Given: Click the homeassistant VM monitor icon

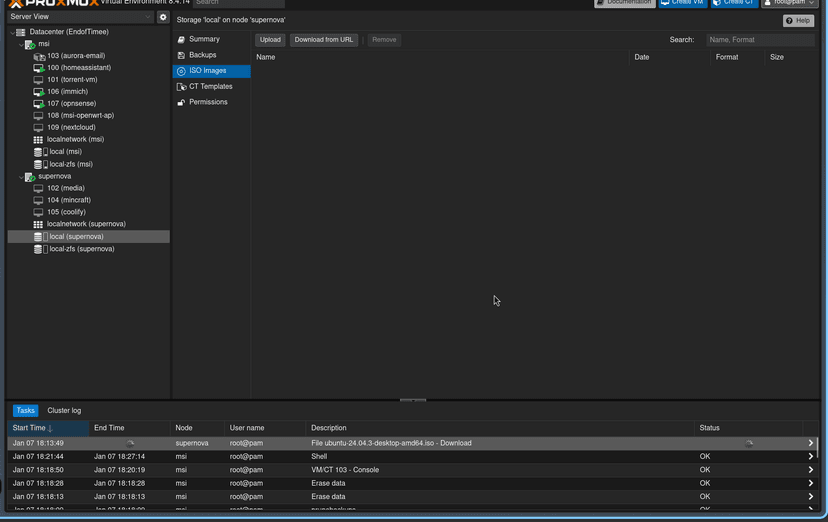Looking at the screenshot, I should [x=39, y=68].
